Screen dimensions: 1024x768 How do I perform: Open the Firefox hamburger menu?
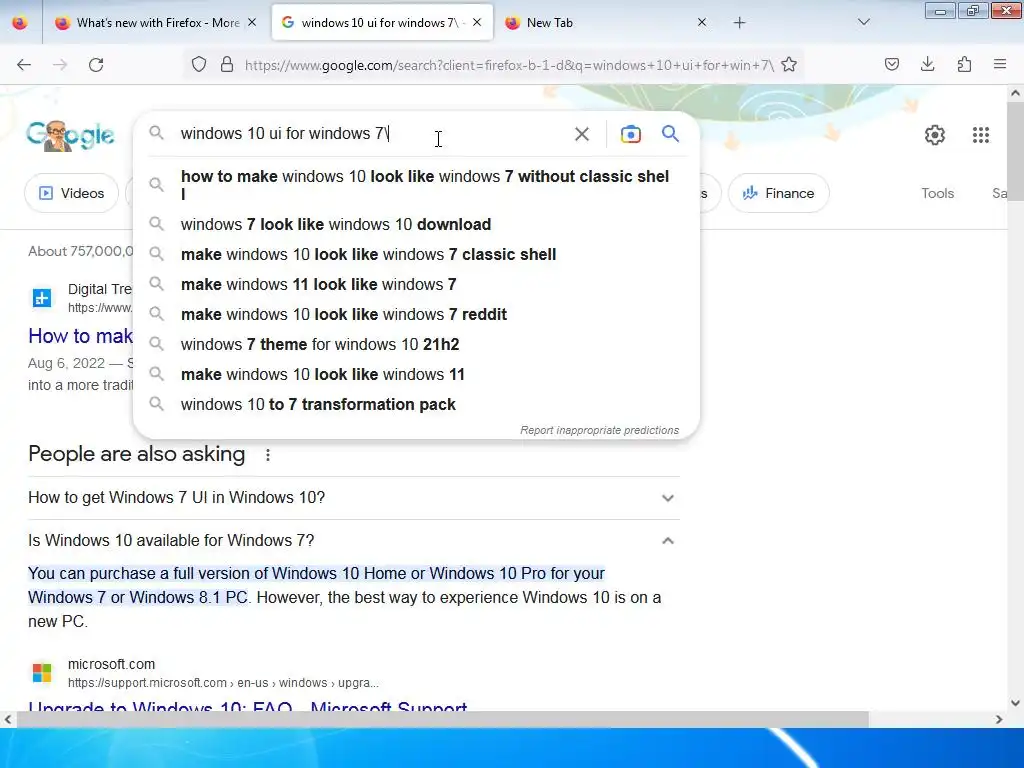(x=1000, y=64)
